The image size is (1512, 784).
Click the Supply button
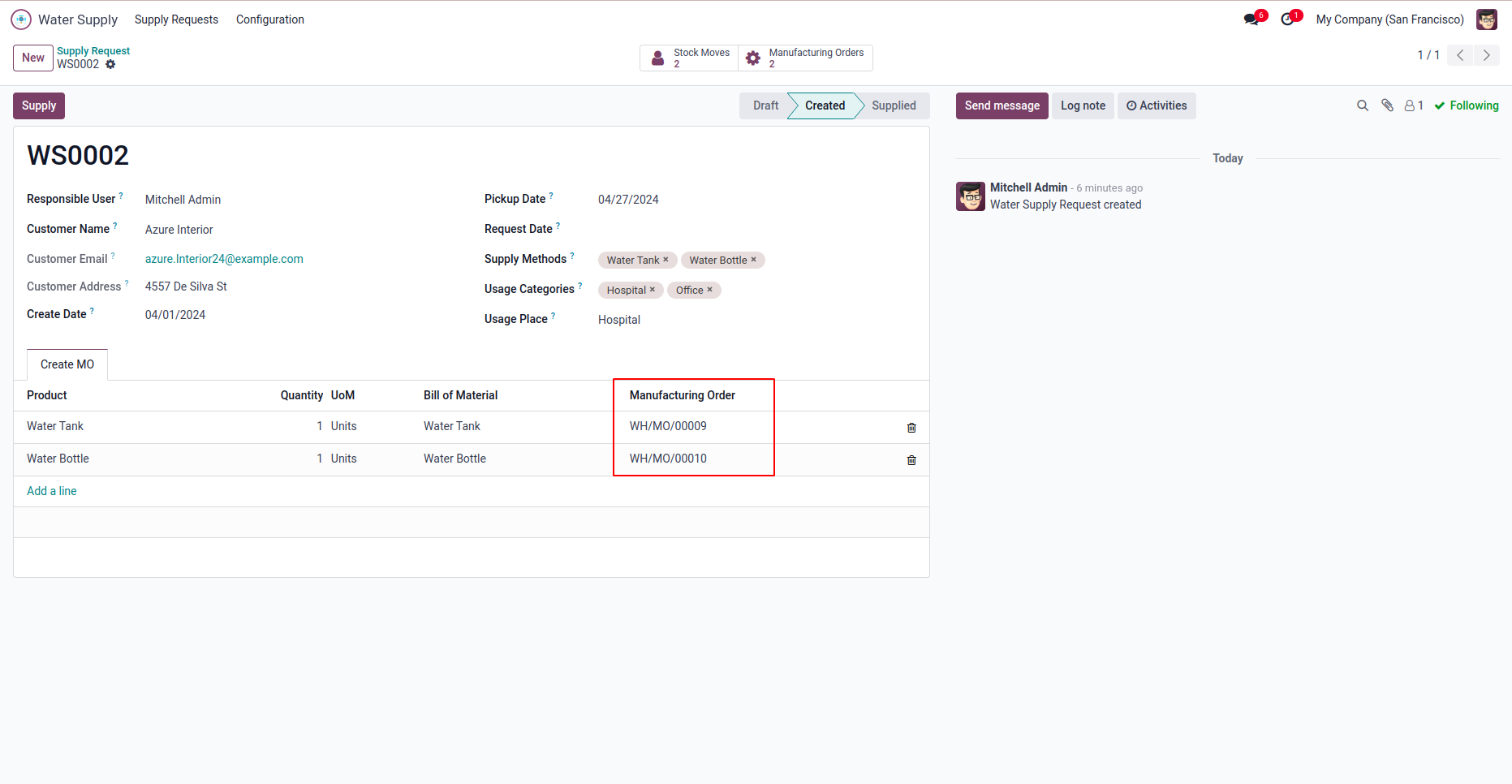tap(39, 106)
